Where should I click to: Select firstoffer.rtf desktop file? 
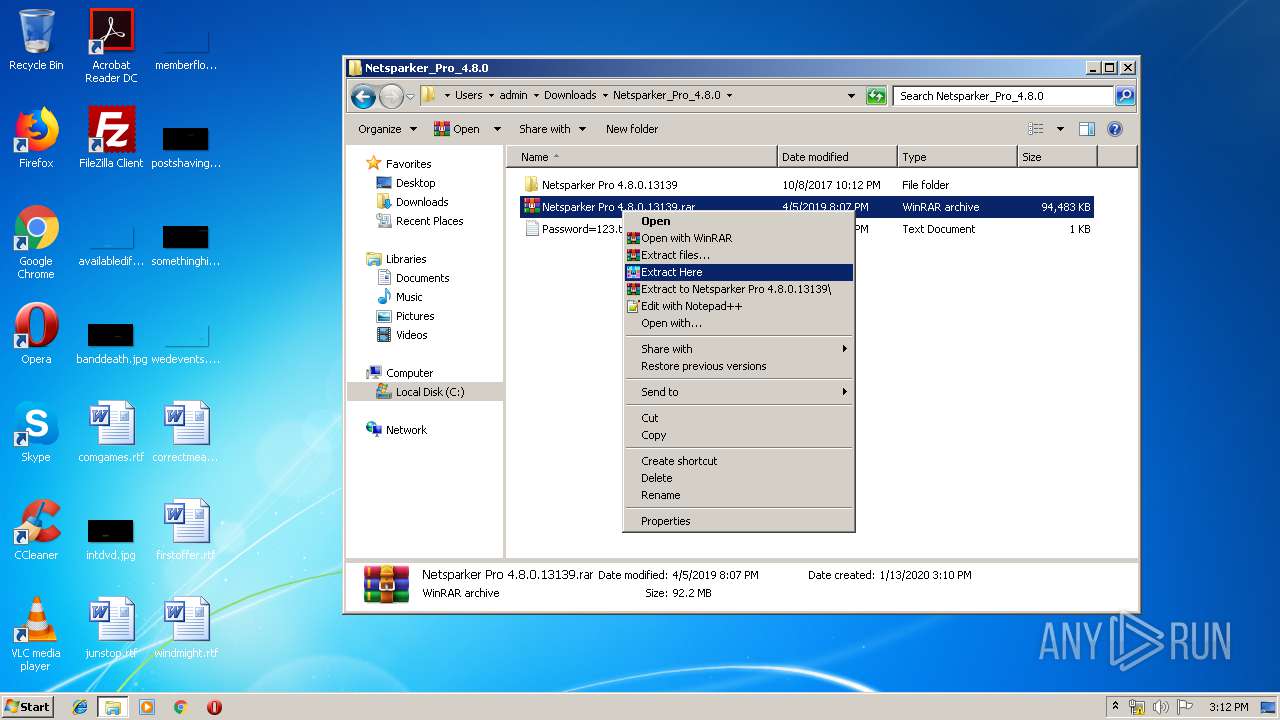click(x=186, y=530)
